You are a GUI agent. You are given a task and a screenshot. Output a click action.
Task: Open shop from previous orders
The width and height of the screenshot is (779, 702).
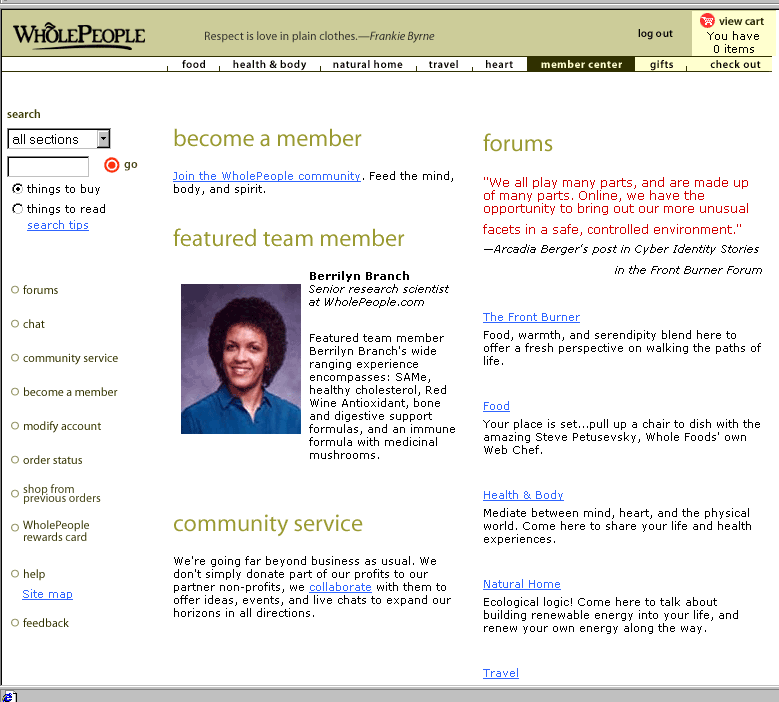click(x=62, y=493)
